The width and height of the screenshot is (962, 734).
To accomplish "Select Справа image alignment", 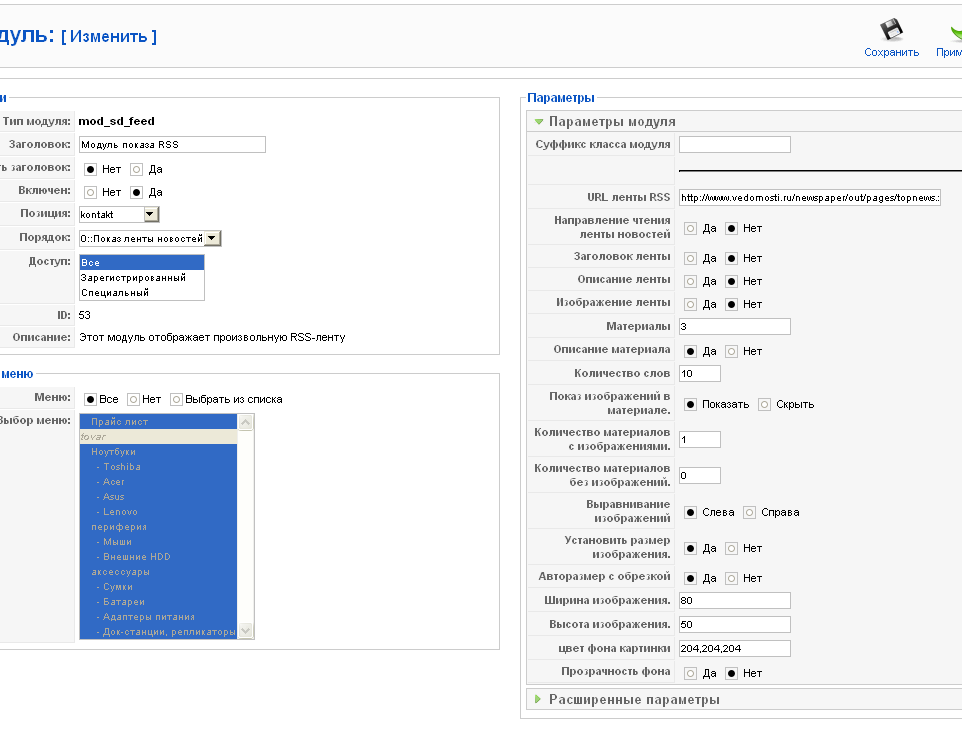I will (749, 512).
